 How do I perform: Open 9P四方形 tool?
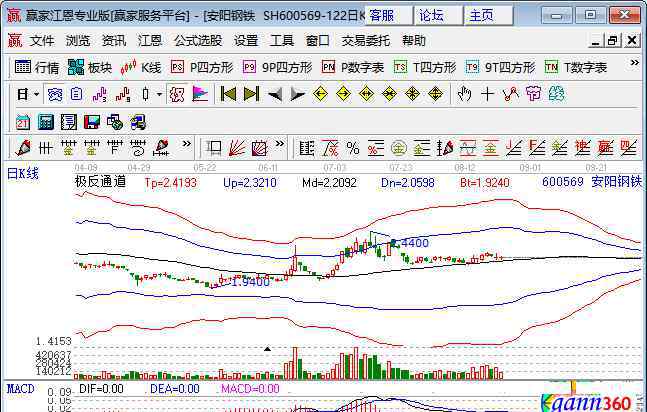(277, 67)
